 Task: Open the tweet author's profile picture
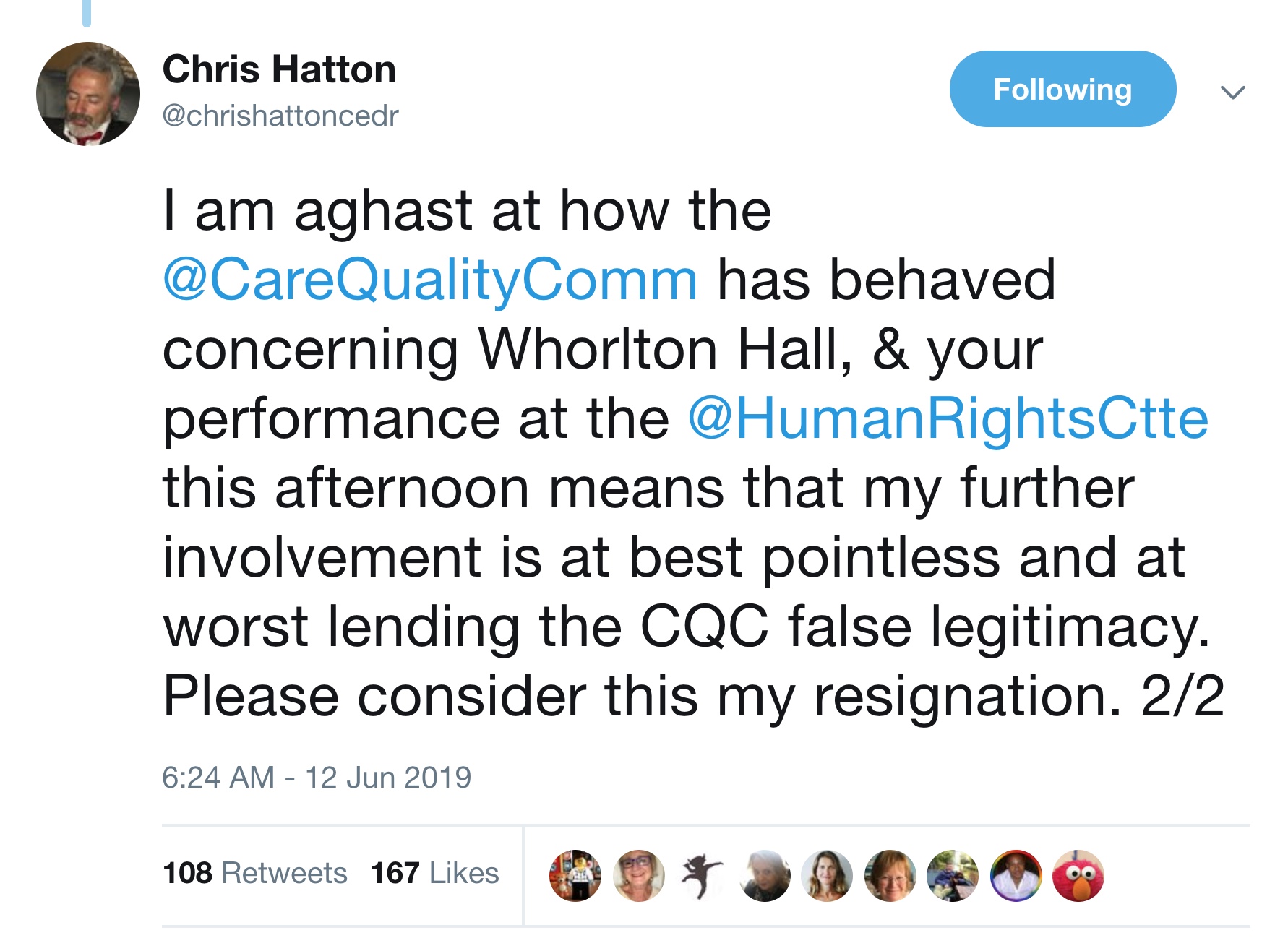pyautogui.click(x=88, y=94)
